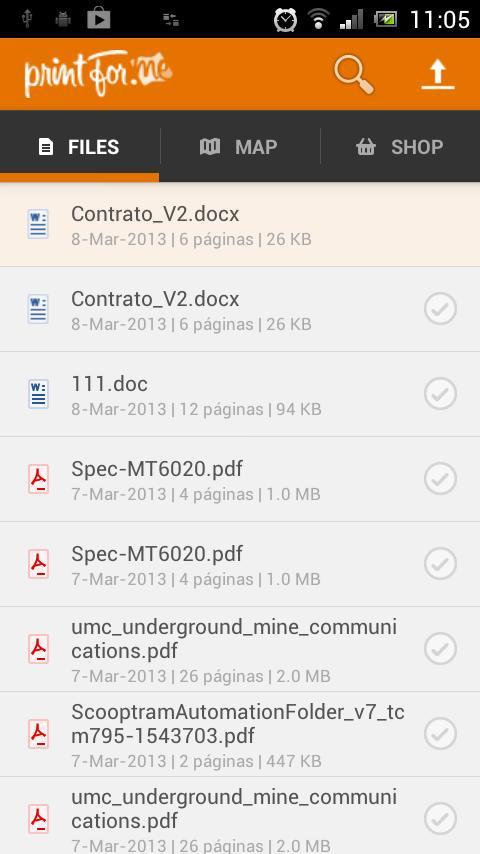Tap the printfor.me logo
The width and height of the screenshot is (480, 854).
pyautogui.click(x=98, y=75)
